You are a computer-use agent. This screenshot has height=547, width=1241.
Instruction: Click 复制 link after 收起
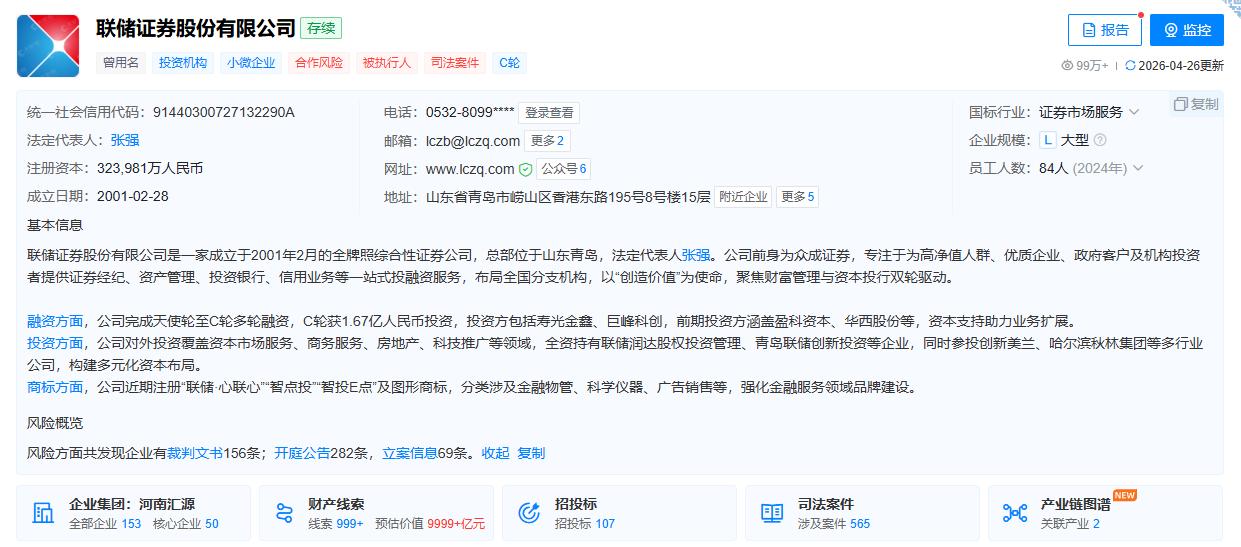tap(531, 453)
